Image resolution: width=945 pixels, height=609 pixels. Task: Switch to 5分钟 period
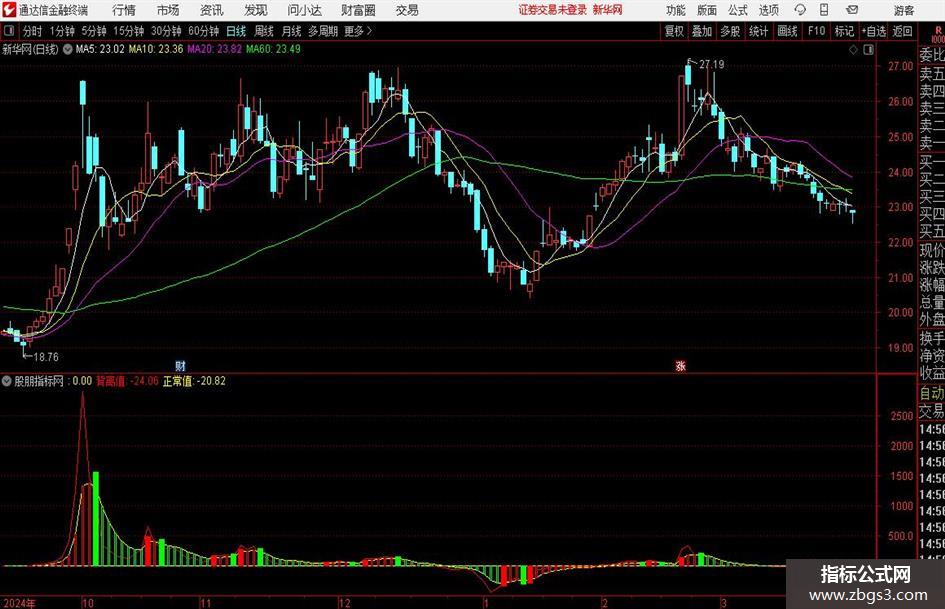point(93,31)
